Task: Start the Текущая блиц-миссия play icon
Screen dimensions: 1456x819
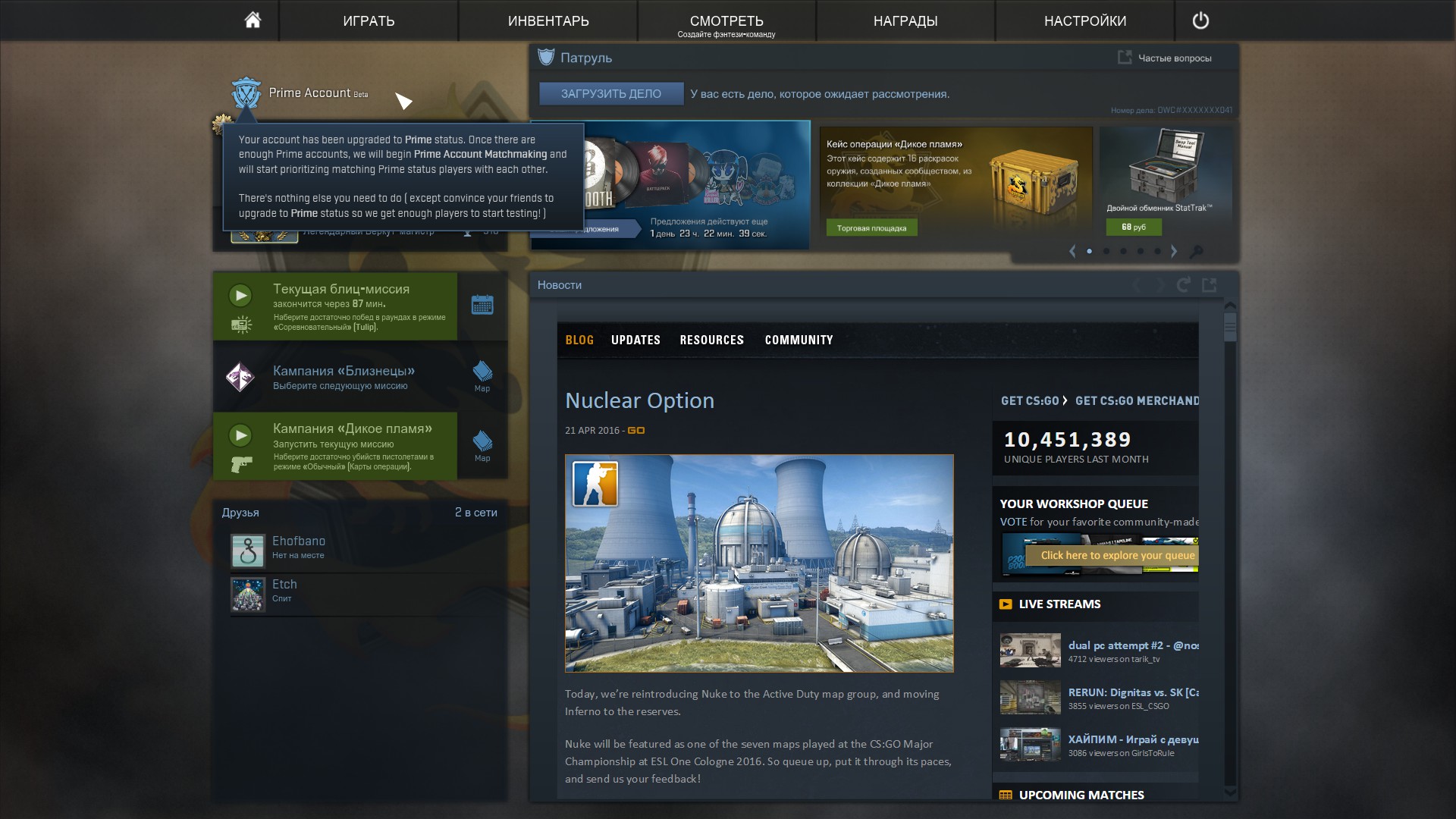Action: [x=240, y=294]
